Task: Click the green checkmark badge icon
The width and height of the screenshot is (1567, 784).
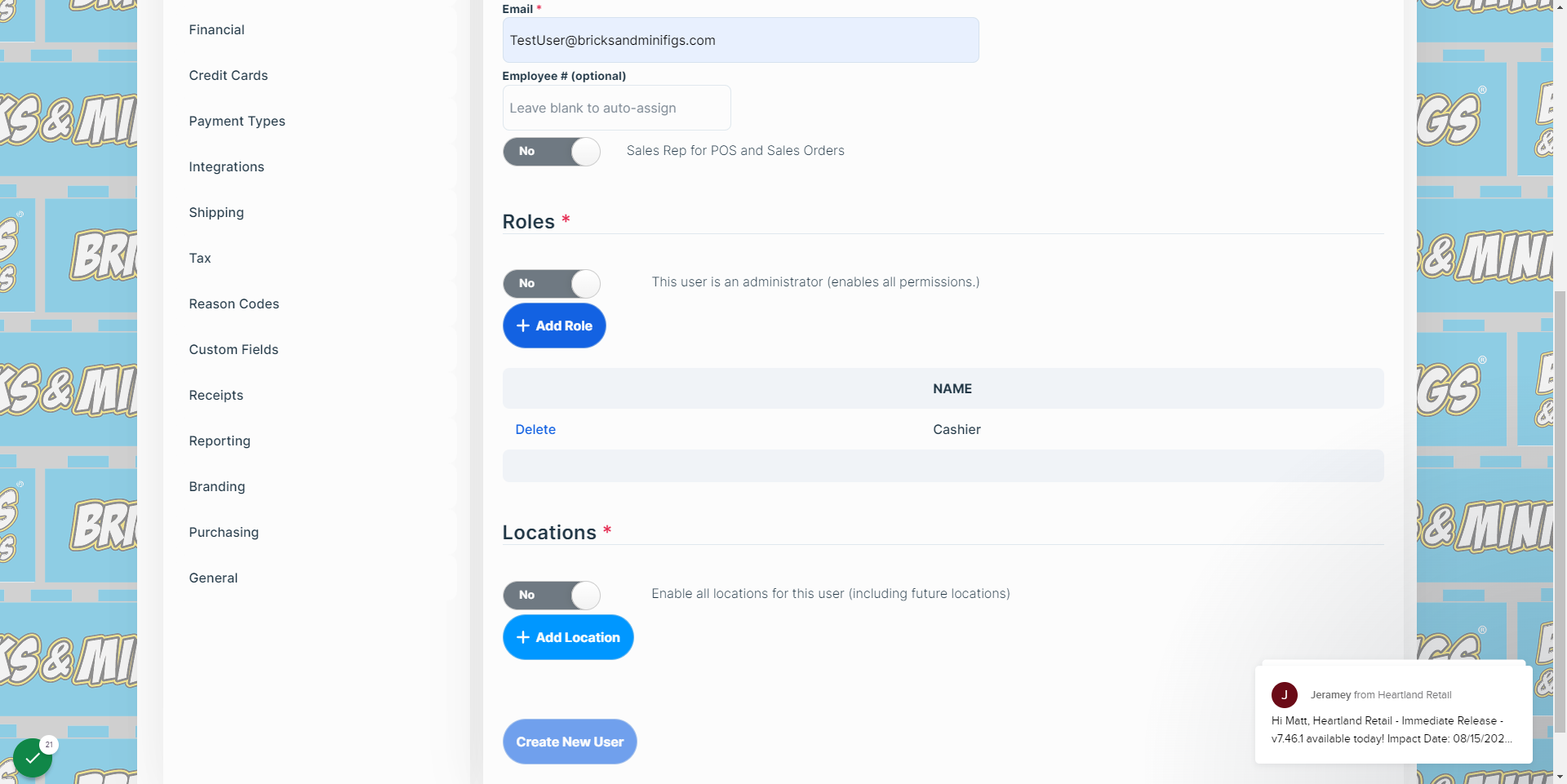Action: pos(33,758)
